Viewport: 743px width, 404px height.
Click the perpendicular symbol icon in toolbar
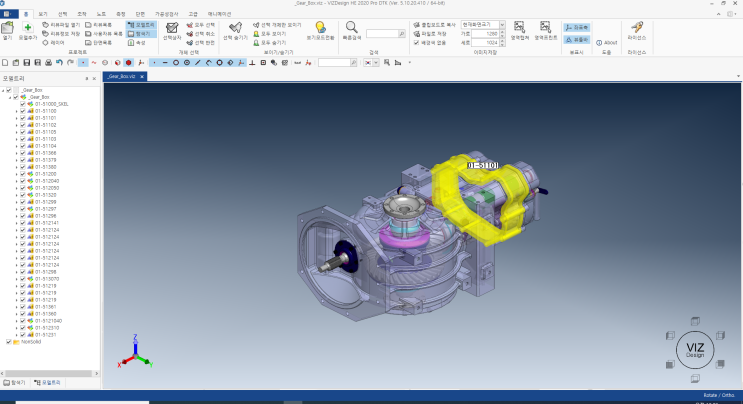252,63
